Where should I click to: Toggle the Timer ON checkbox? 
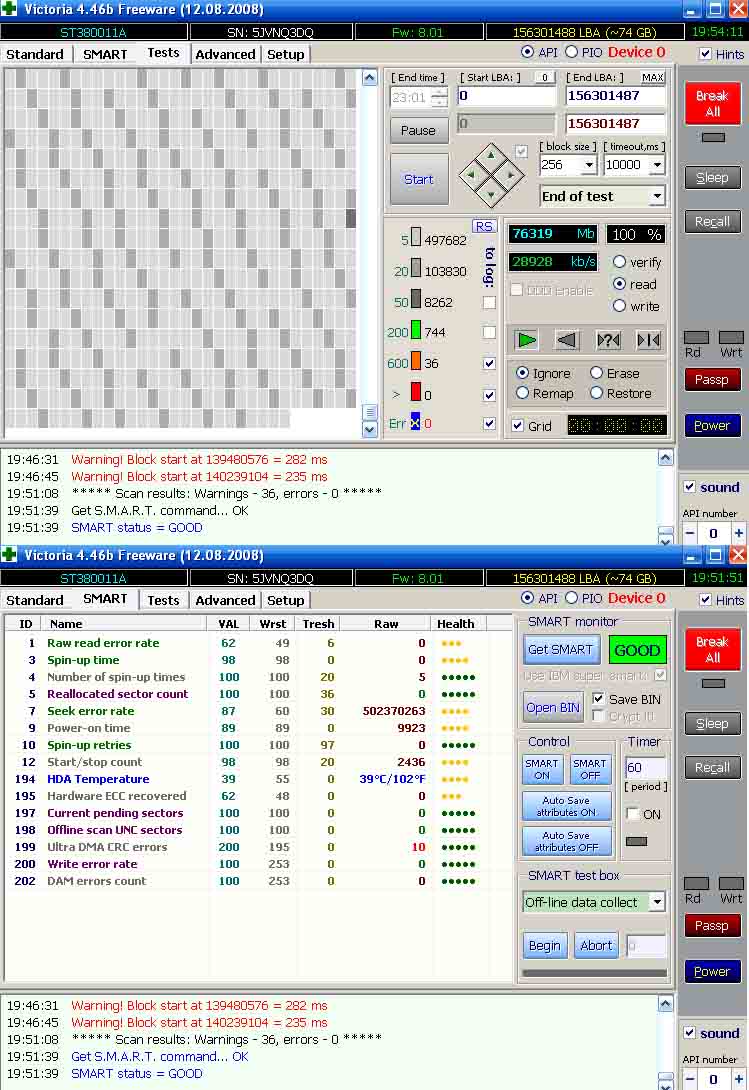632,813
